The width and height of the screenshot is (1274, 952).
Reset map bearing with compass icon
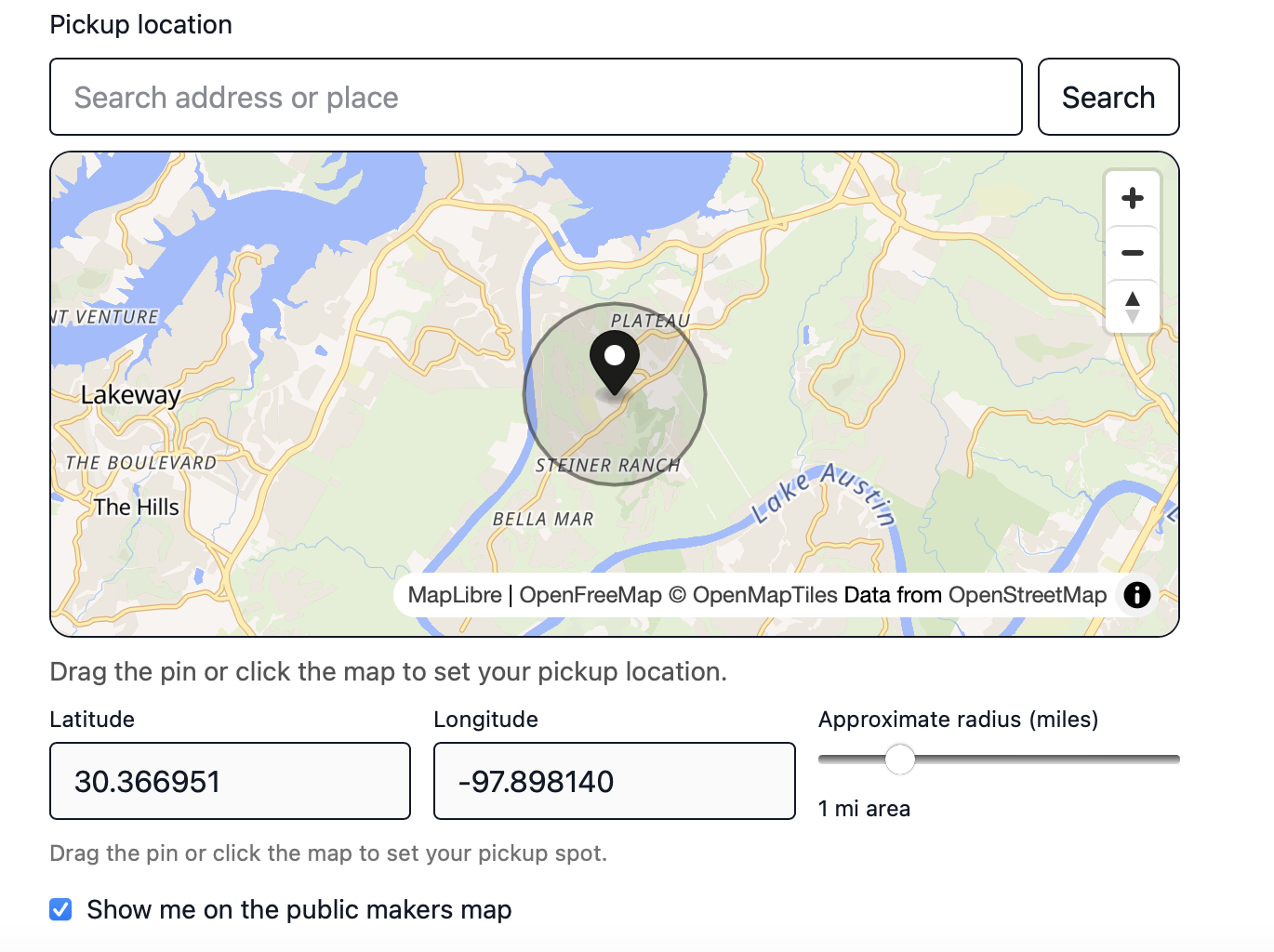1132,307
